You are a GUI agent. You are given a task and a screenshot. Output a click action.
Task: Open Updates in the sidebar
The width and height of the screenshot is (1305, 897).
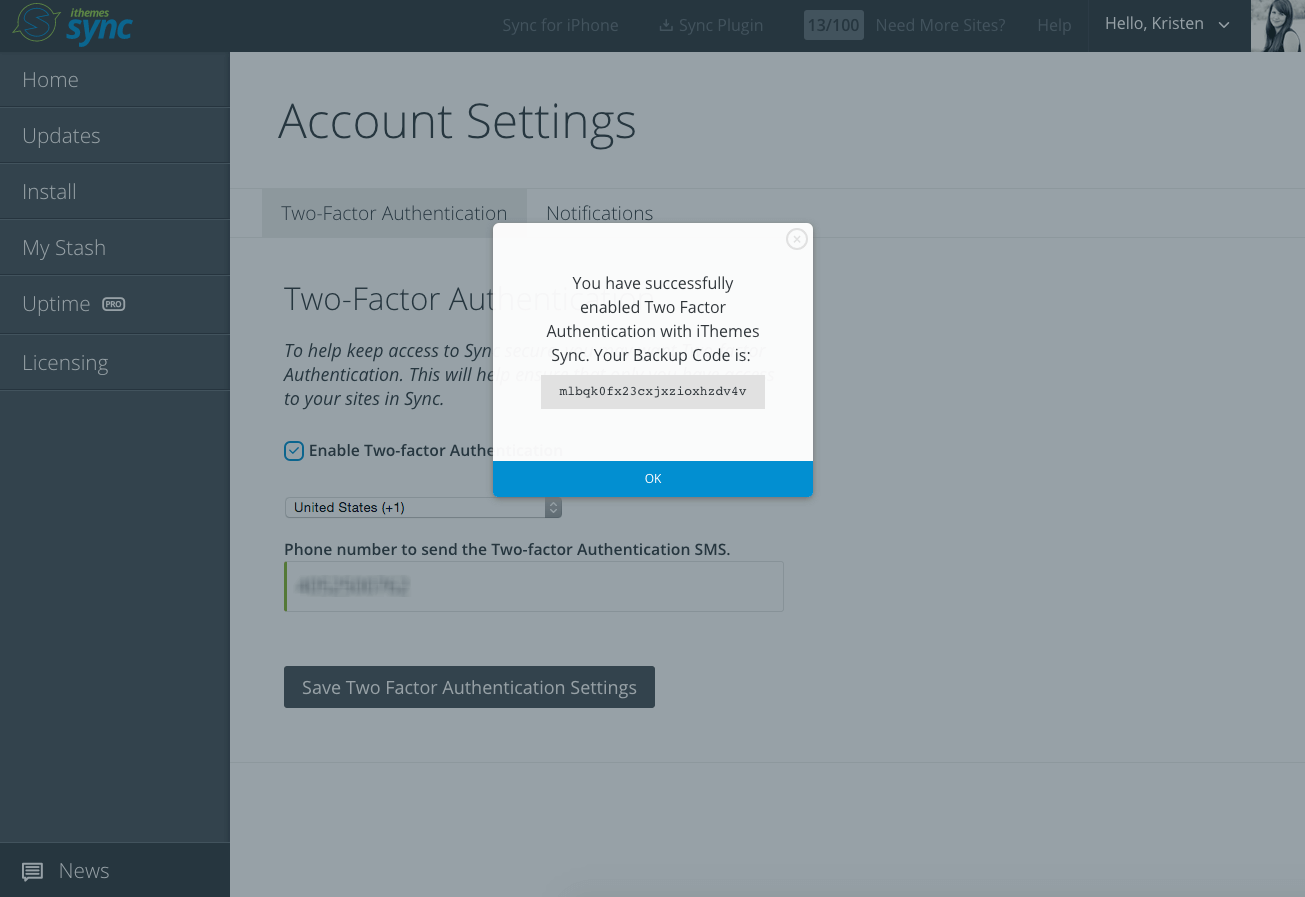(x=115, y=136)
